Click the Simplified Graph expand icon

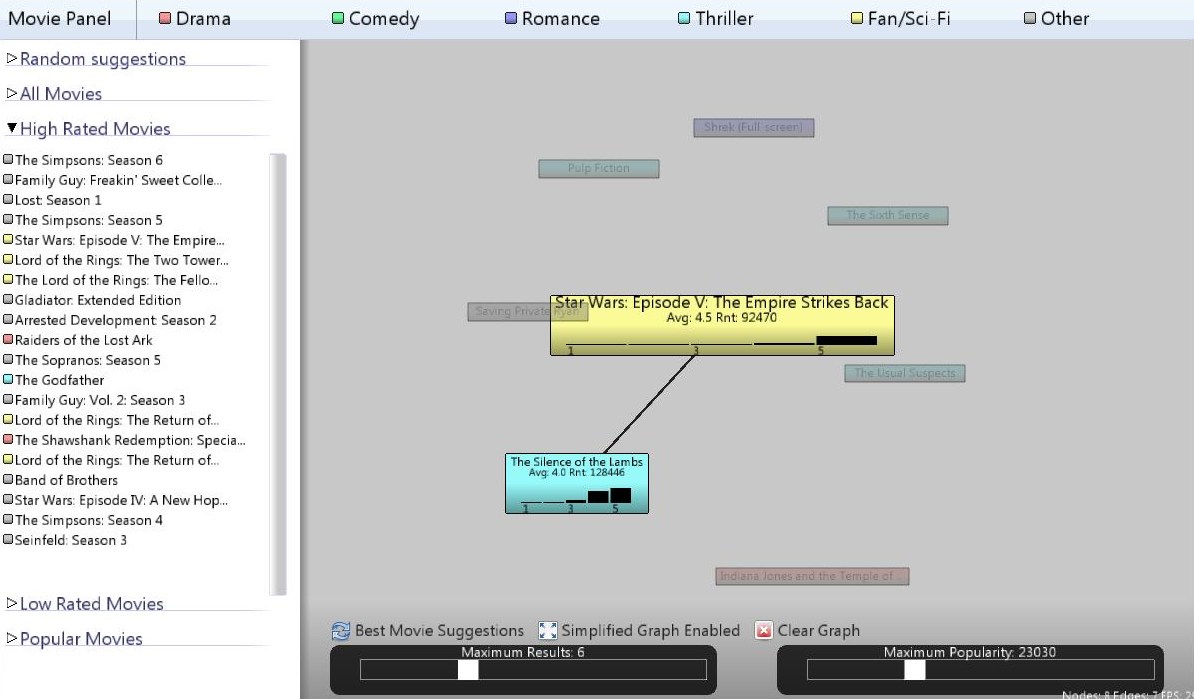(548, 630)
